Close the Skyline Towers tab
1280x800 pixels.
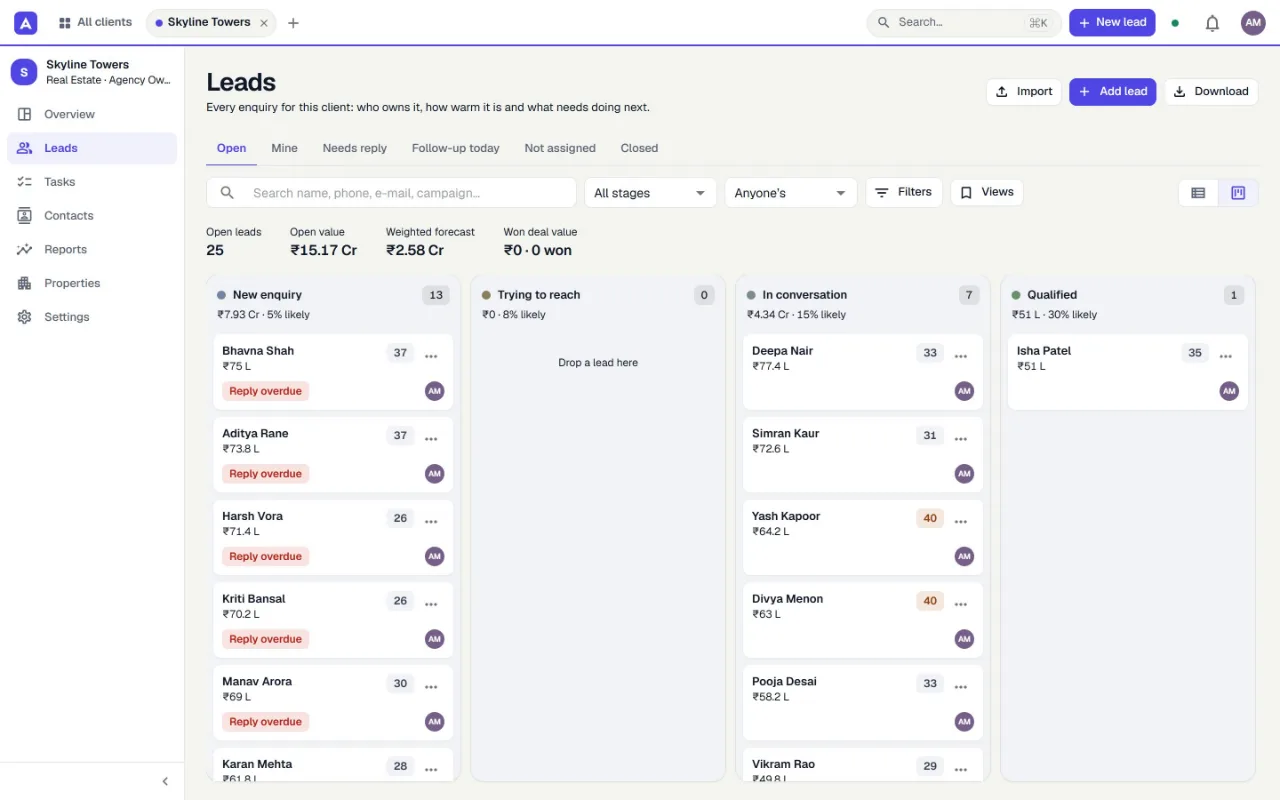click(x=264, y=23)
